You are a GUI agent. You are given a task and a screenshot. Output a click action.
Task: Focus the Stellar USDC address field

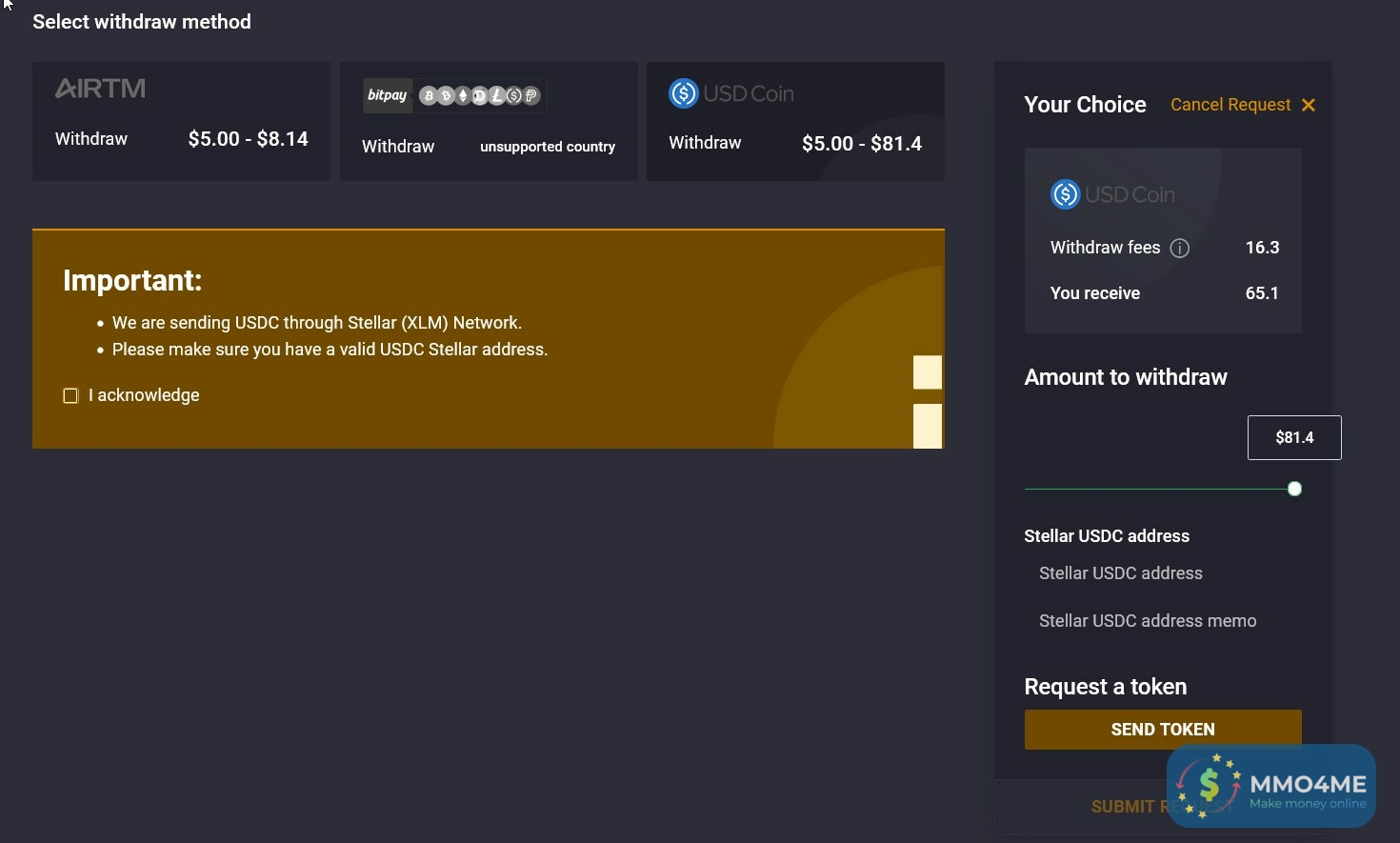(x=1163, y=573)
